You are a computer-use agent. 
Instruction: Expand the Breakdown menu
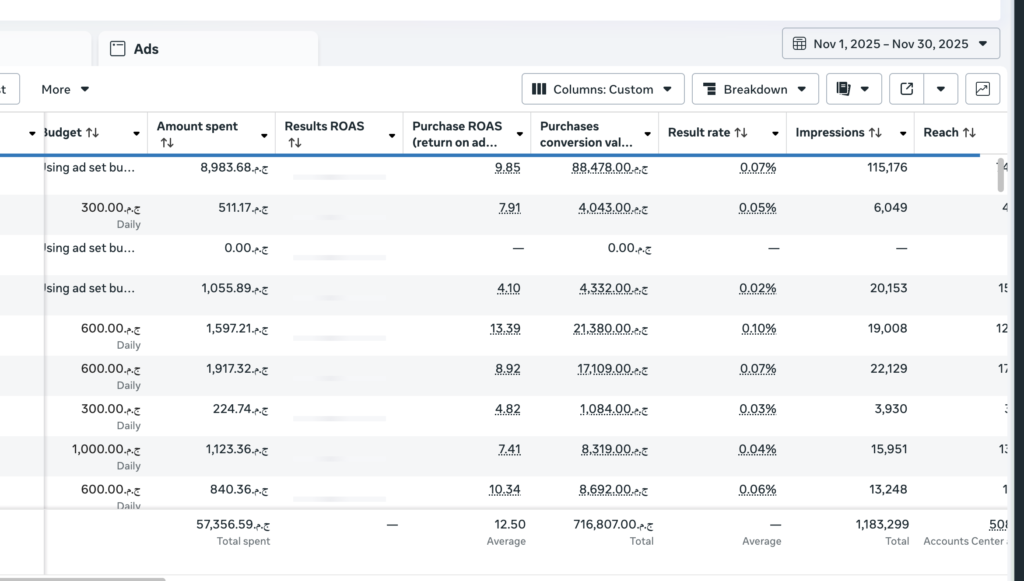click(755, 89)
